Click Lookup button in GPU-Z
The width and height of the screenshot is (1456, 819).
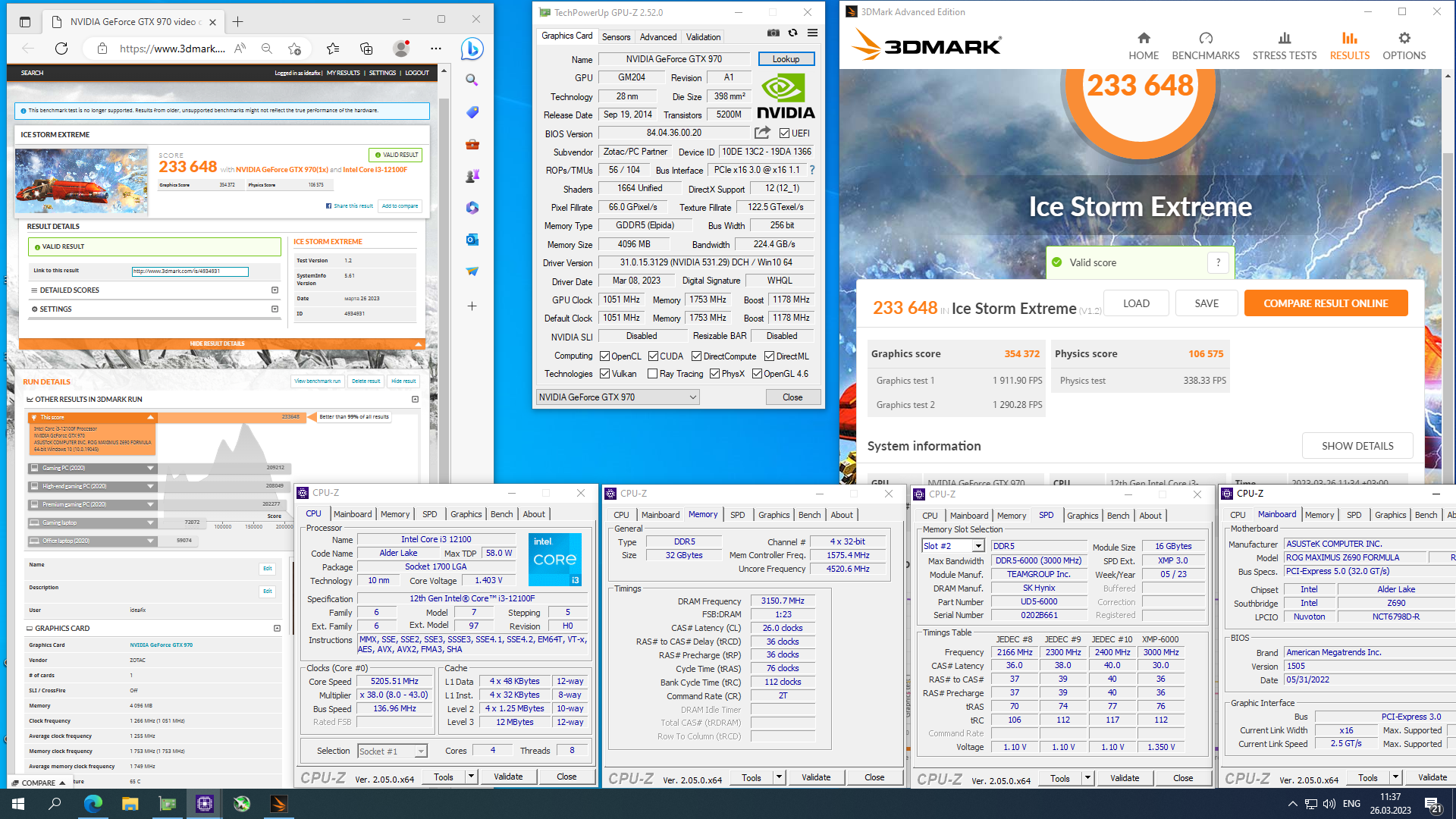pyautogui.click(x=786, y=59)
